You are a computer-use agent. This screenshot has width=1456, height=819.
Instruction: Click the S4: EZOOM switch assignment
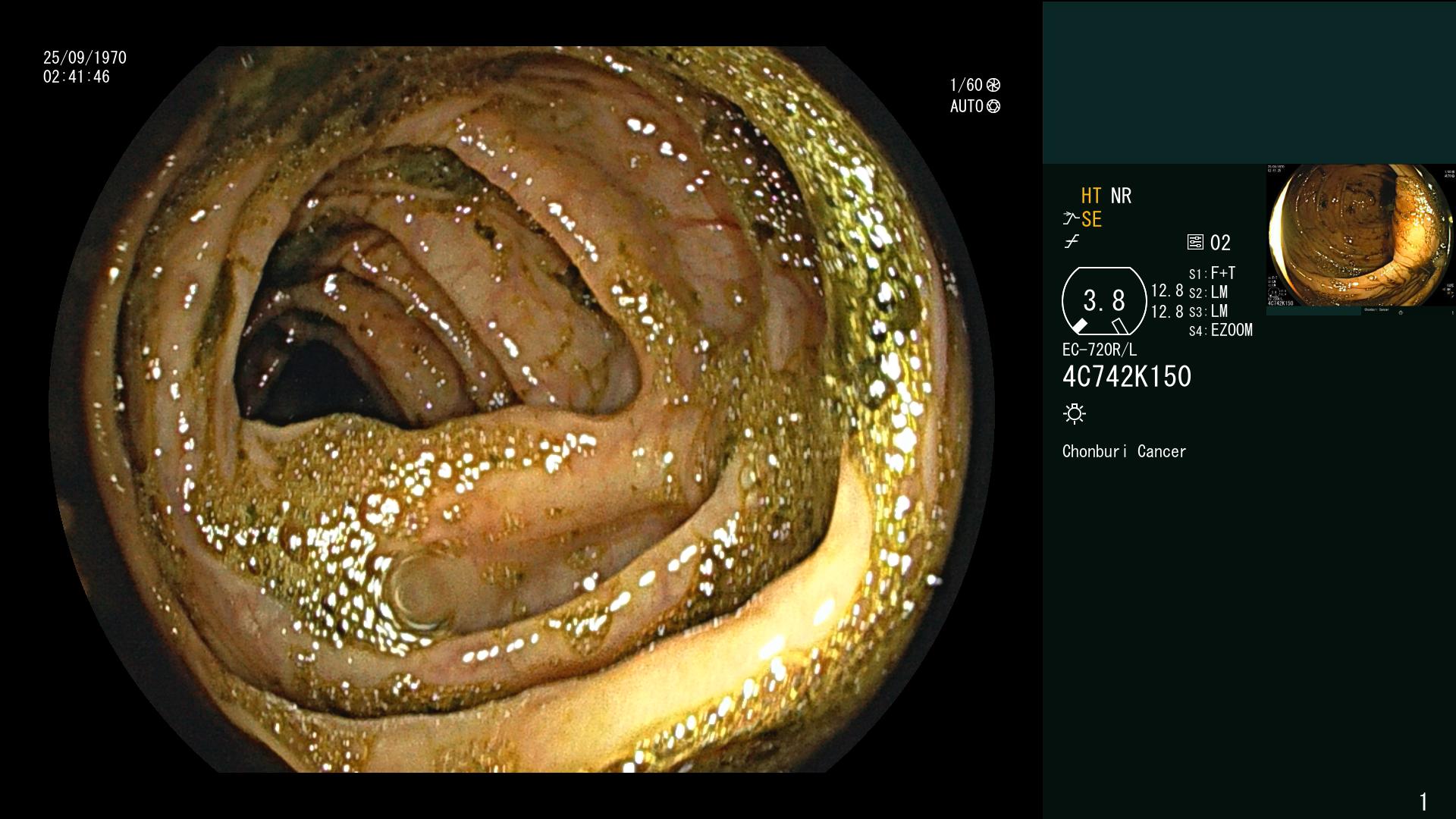(x=1221, y=330)
